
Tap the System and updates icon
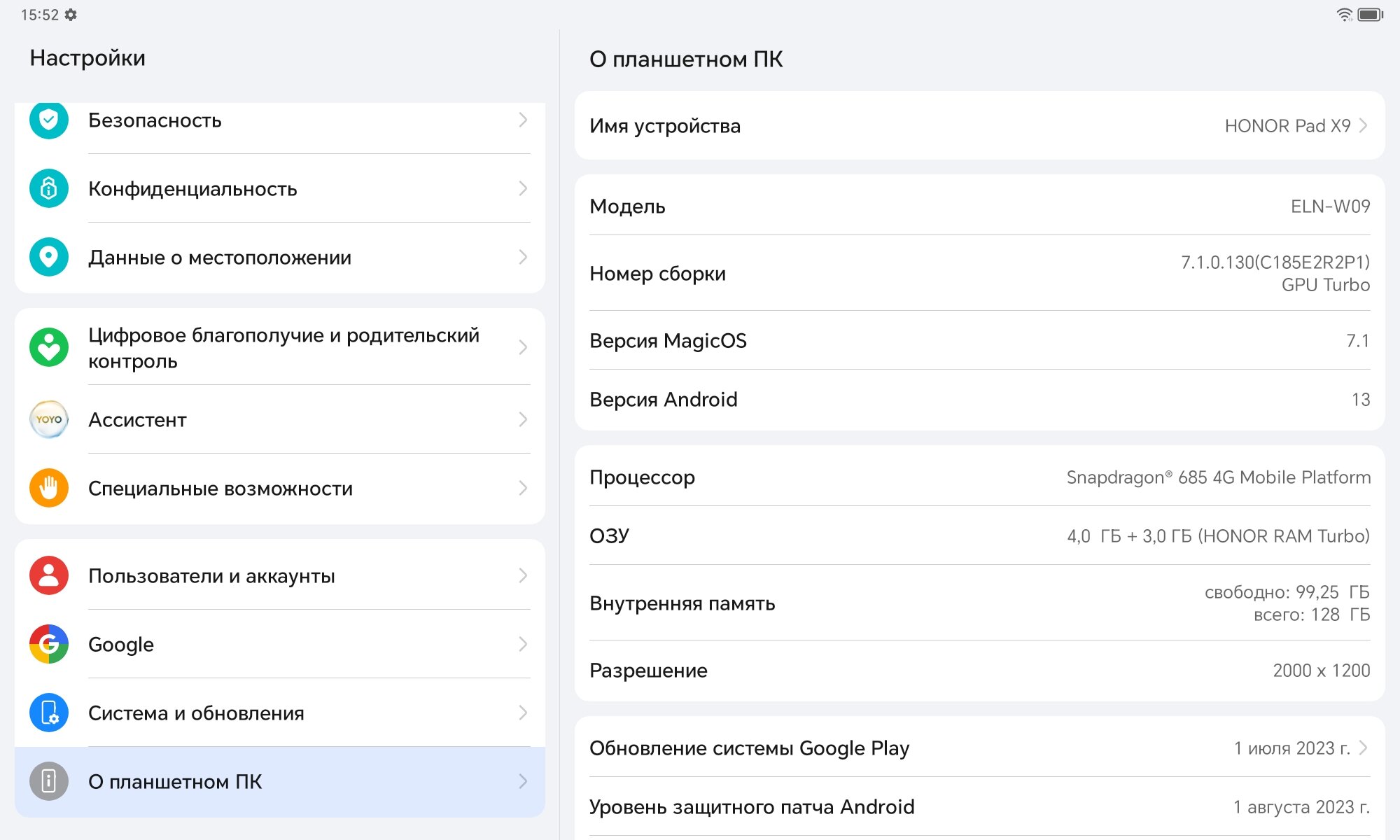(49, 713)
